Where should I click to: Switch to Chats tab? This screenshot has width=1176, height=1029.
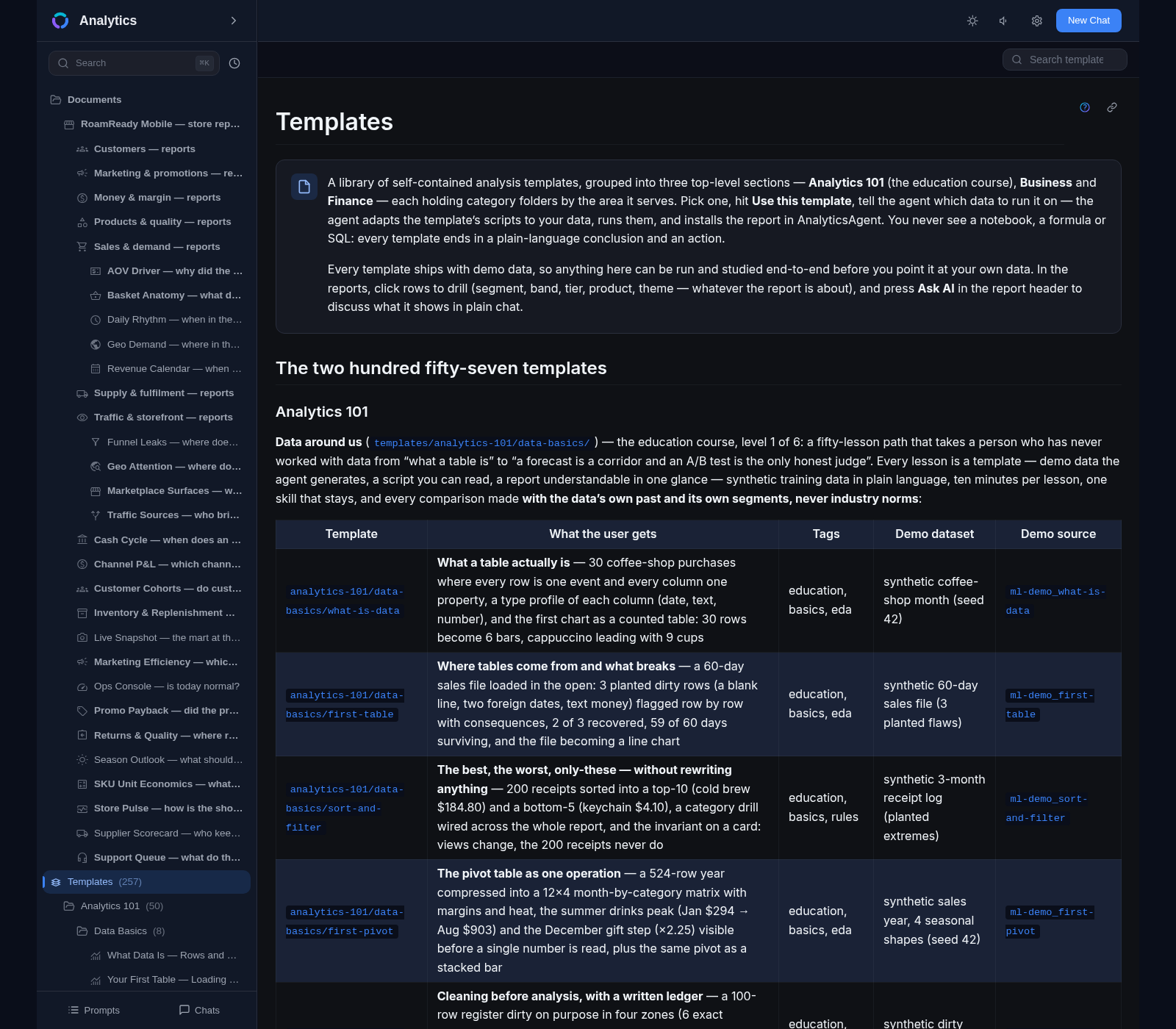pyautogui.click(x=199, y=1011)
